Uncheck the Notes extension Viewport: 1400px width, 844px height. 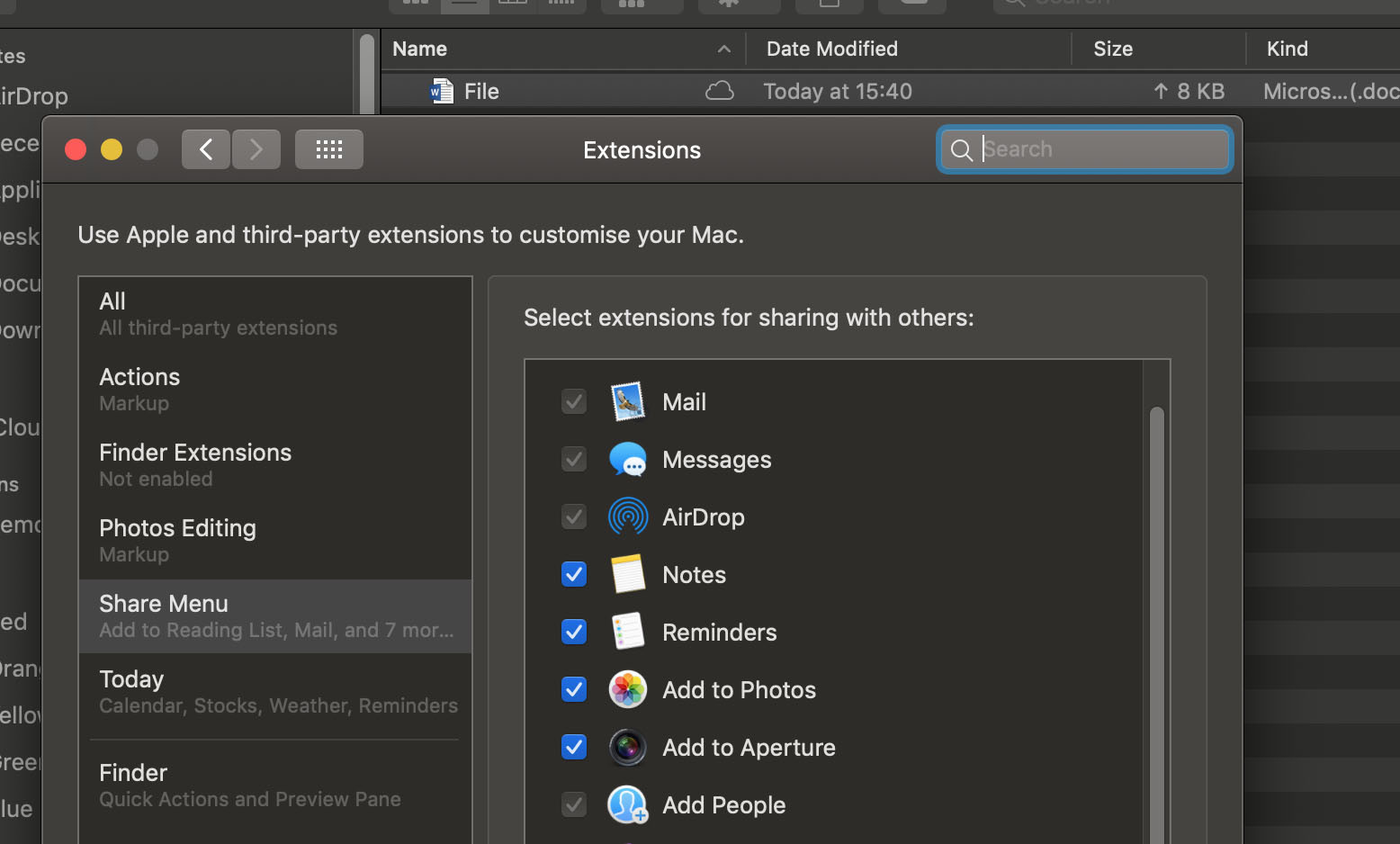pos(574,574)
